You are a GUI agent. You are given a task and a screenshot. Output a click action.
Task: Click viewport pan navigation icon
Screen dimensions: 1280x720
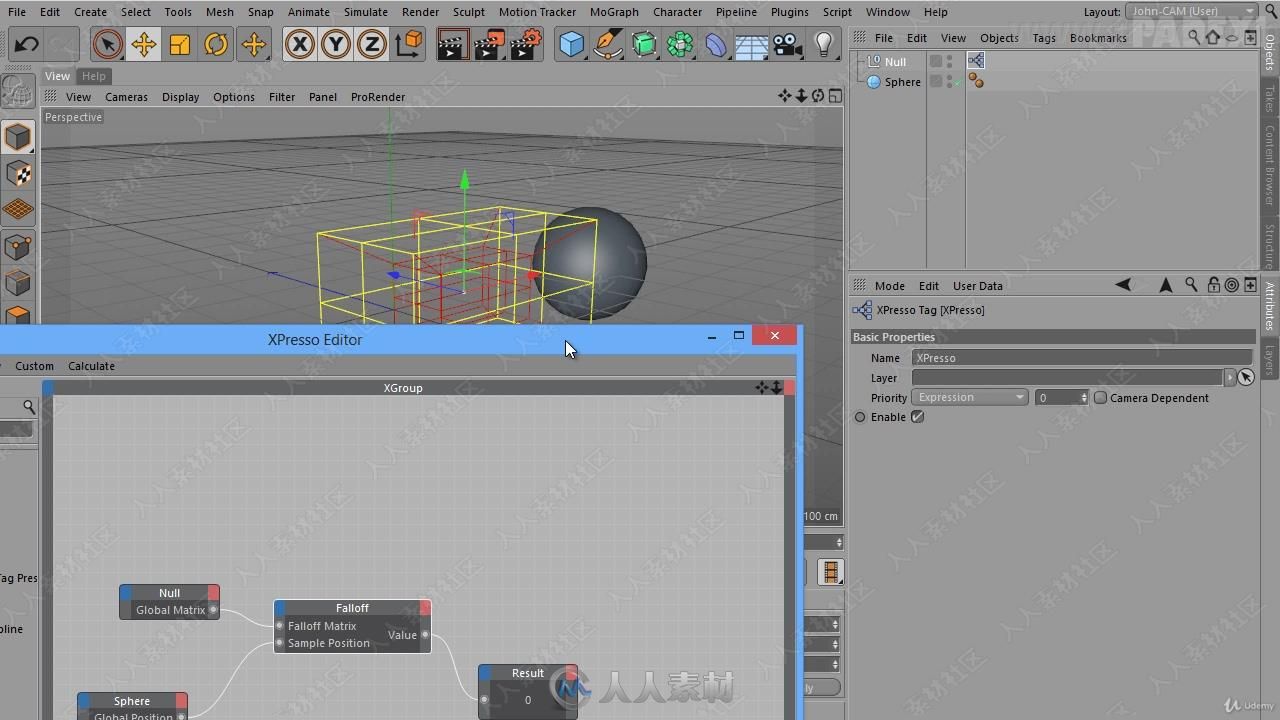click(784, 96)
